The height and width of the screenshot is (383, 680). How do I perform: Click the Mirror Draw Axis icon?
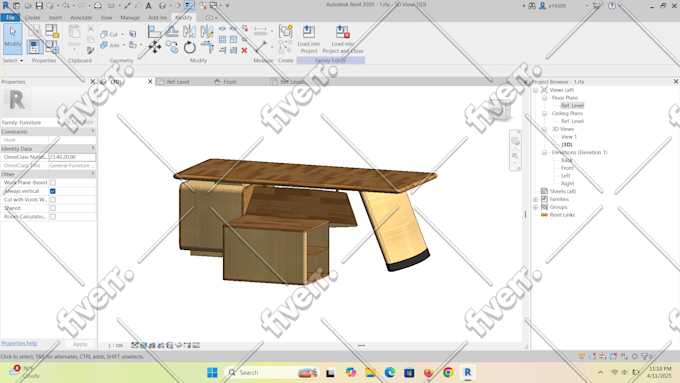[x=207, y=31]
